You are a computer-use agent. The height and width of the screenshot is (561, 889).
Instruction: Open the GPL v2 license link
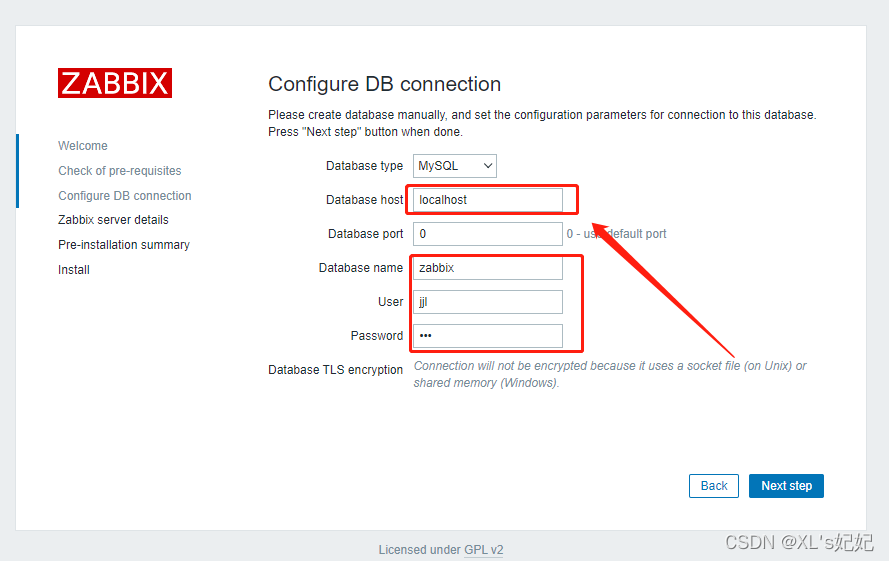[484, 550]
